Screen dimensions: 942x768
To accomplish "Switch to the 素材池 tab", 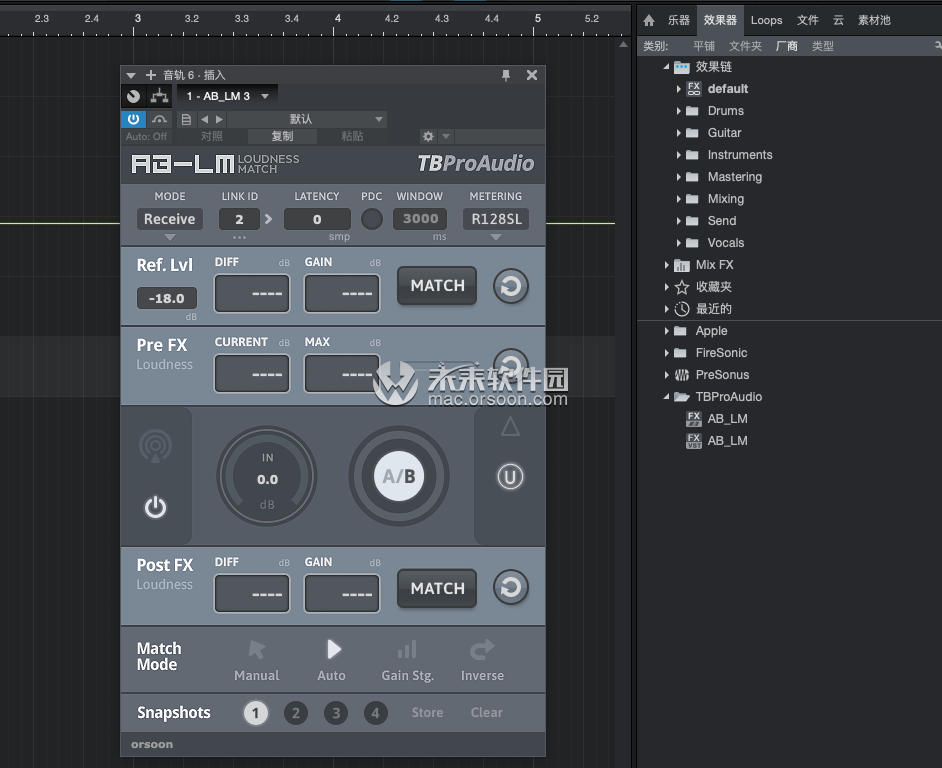I will point(874,20).
